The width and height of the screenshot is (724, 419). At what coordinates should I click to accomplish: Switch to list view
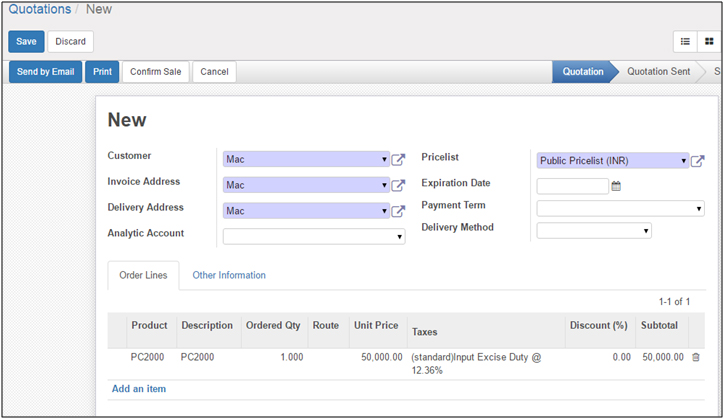tap(686, 41)
